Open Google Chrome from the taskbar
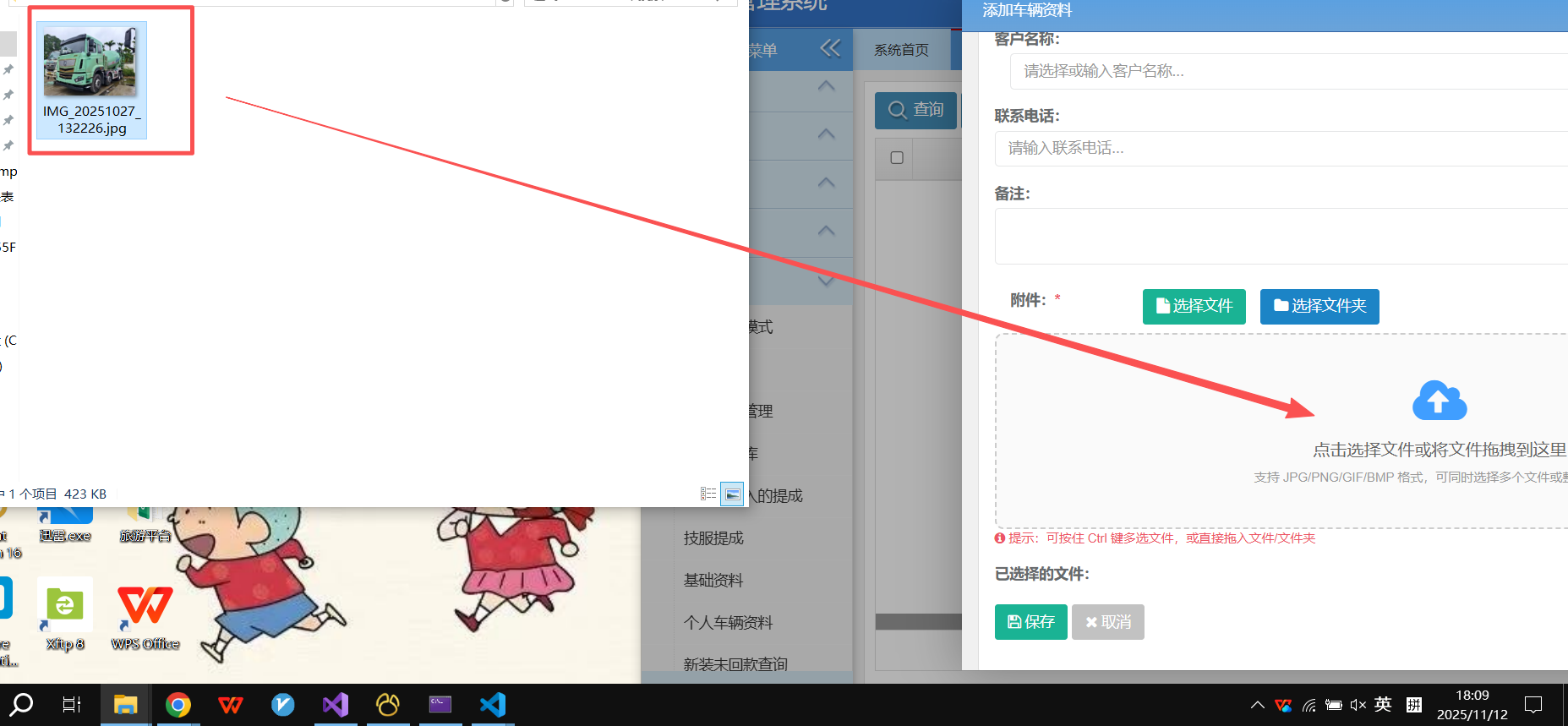This screenshot has height=726, width=1568. pos(178,704)
